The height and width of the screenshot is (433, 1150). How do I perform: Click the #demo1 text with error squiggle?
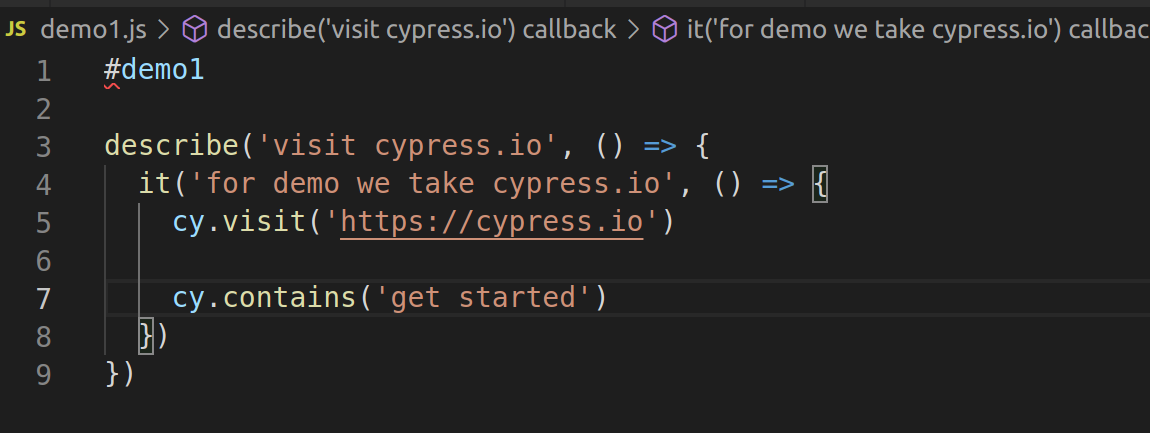click(154, 71)
